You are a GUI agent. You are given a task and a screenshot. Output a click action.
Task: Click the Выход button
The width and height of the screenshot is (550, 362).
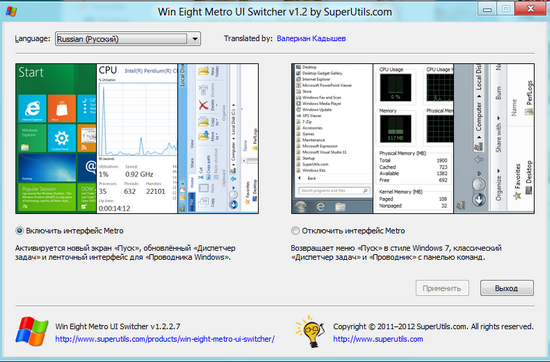507,288
